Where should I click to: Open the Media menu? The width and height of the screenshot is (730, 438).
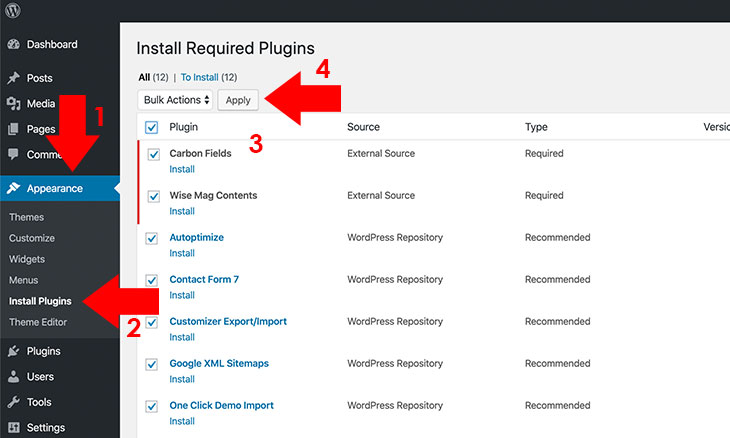coord(41,103)
